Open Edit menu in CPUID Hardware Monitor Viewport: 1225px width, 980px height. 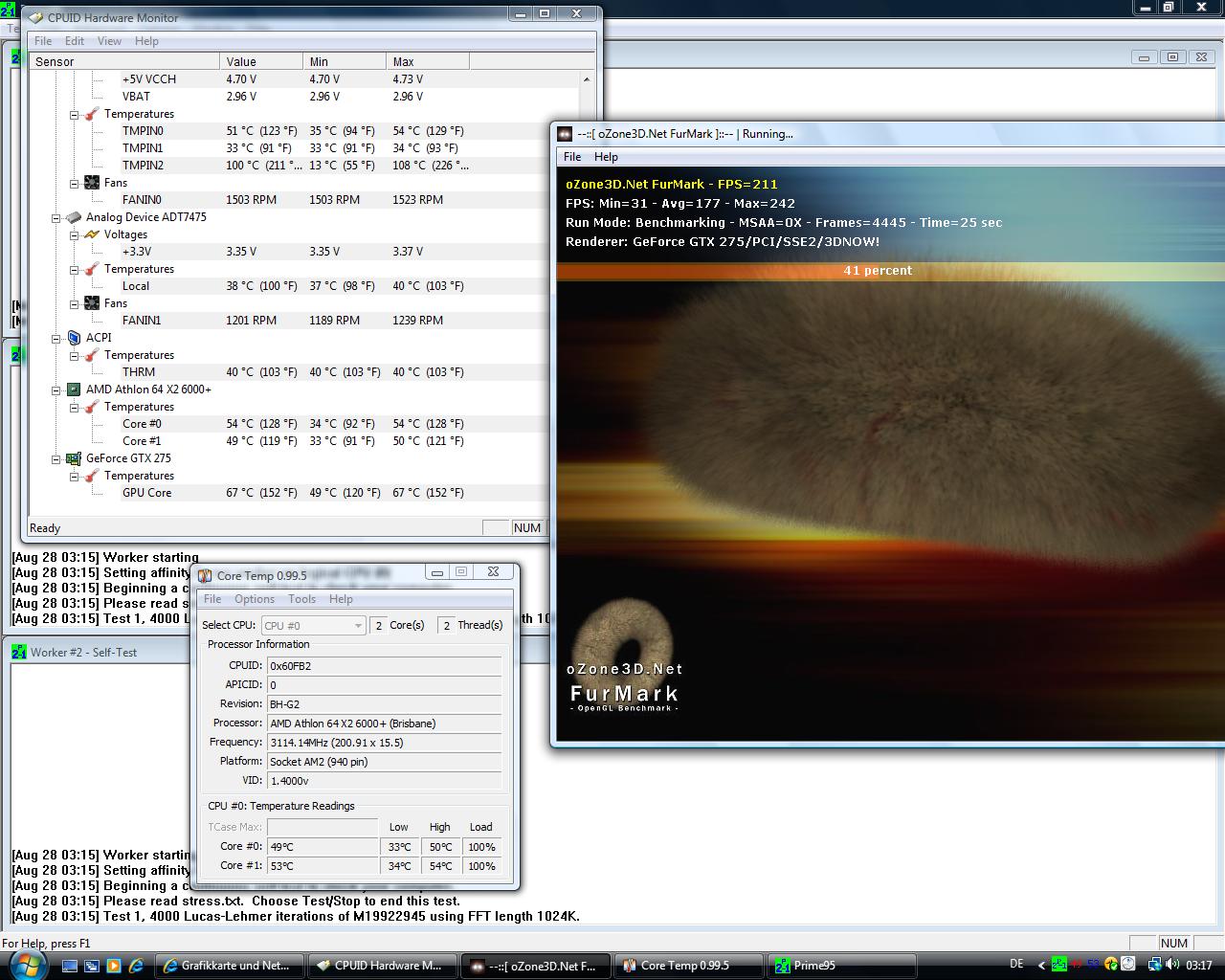pos(75,41)
